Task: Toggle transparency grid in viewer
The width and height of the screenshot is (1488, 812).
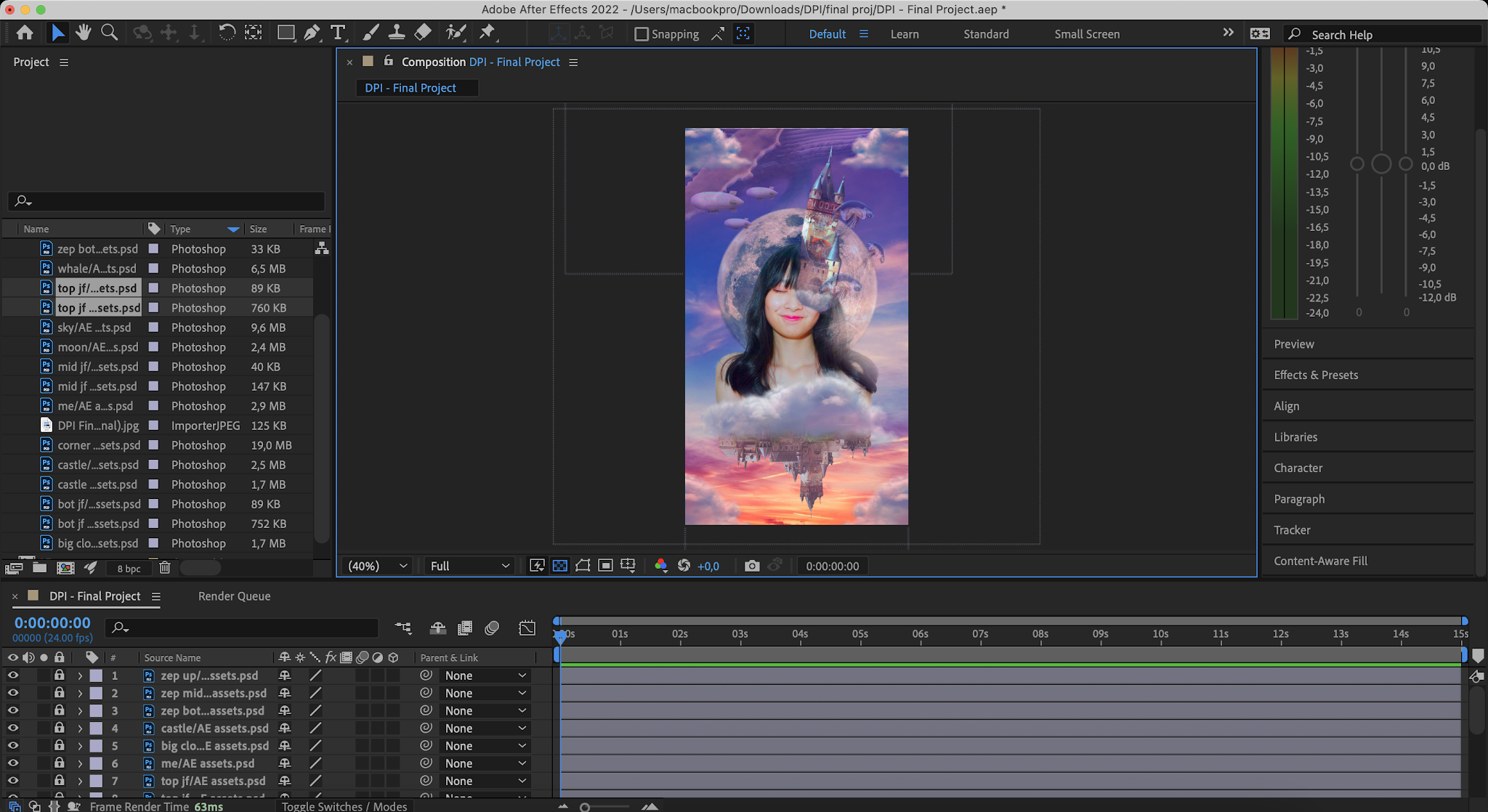Action: click(560, 566)
